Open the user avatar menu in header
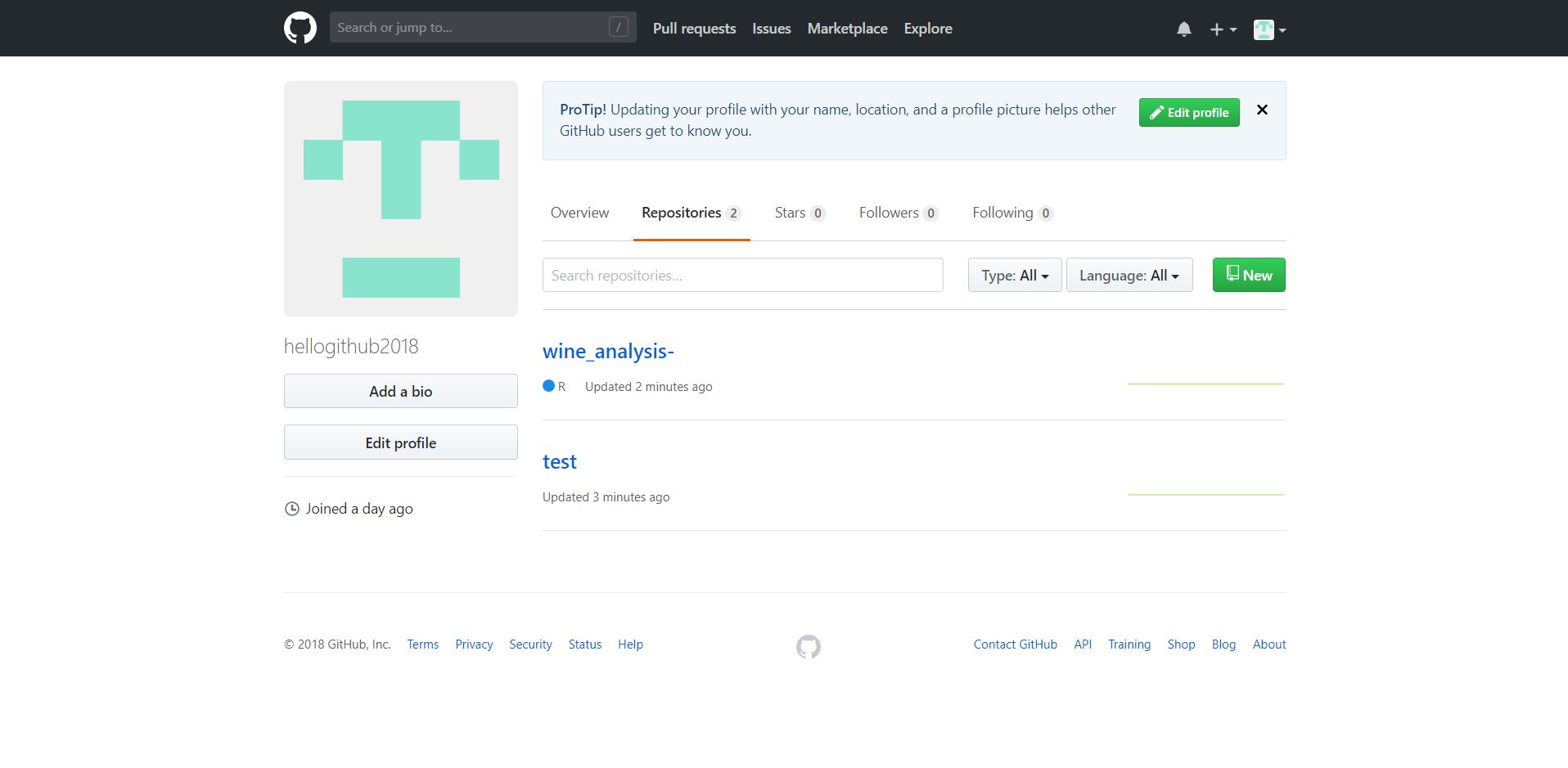1568x768 pixels. pyautogui.click(x=1269, y=29)
